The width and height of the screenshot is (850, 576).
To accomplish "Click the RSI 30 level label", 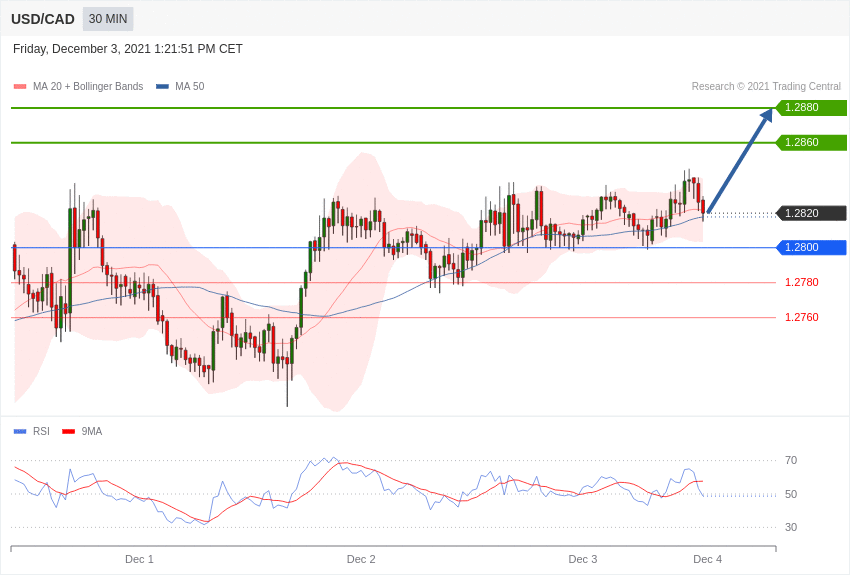I will pos(791,527).
